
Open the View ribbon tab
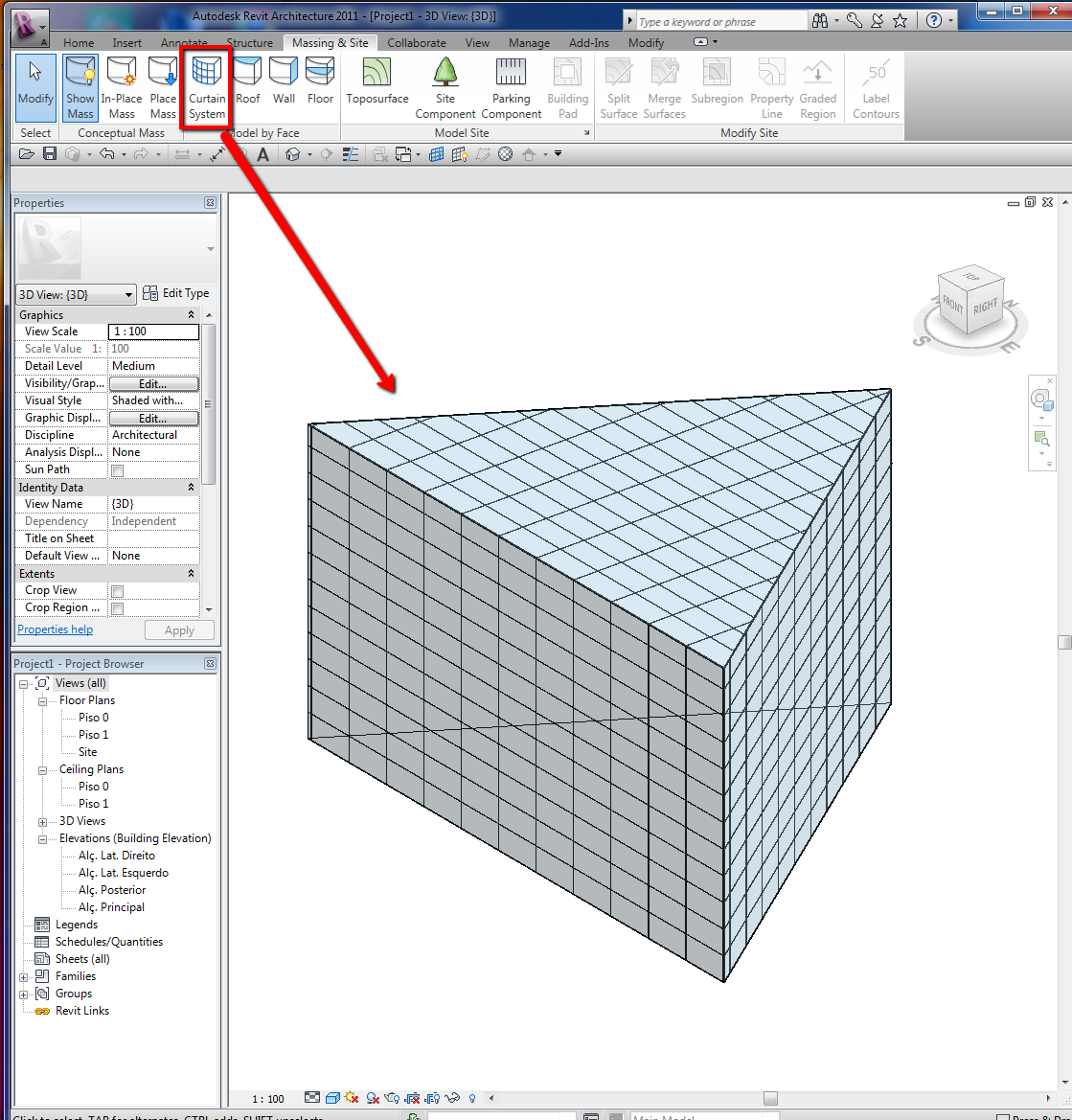click(477, 43)
